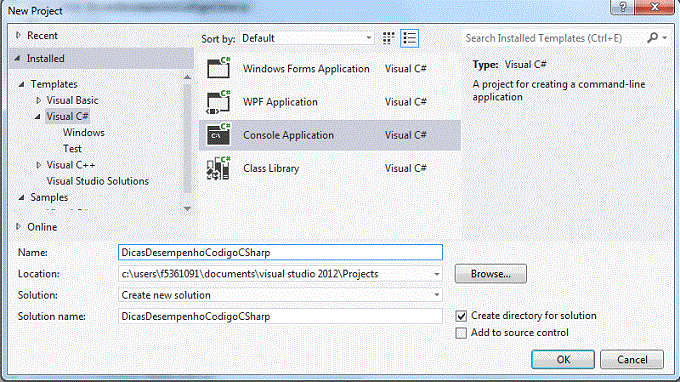Collapse the Visual C# node arrow
Viewport: 680px width, 382px height.
point(38,117)
